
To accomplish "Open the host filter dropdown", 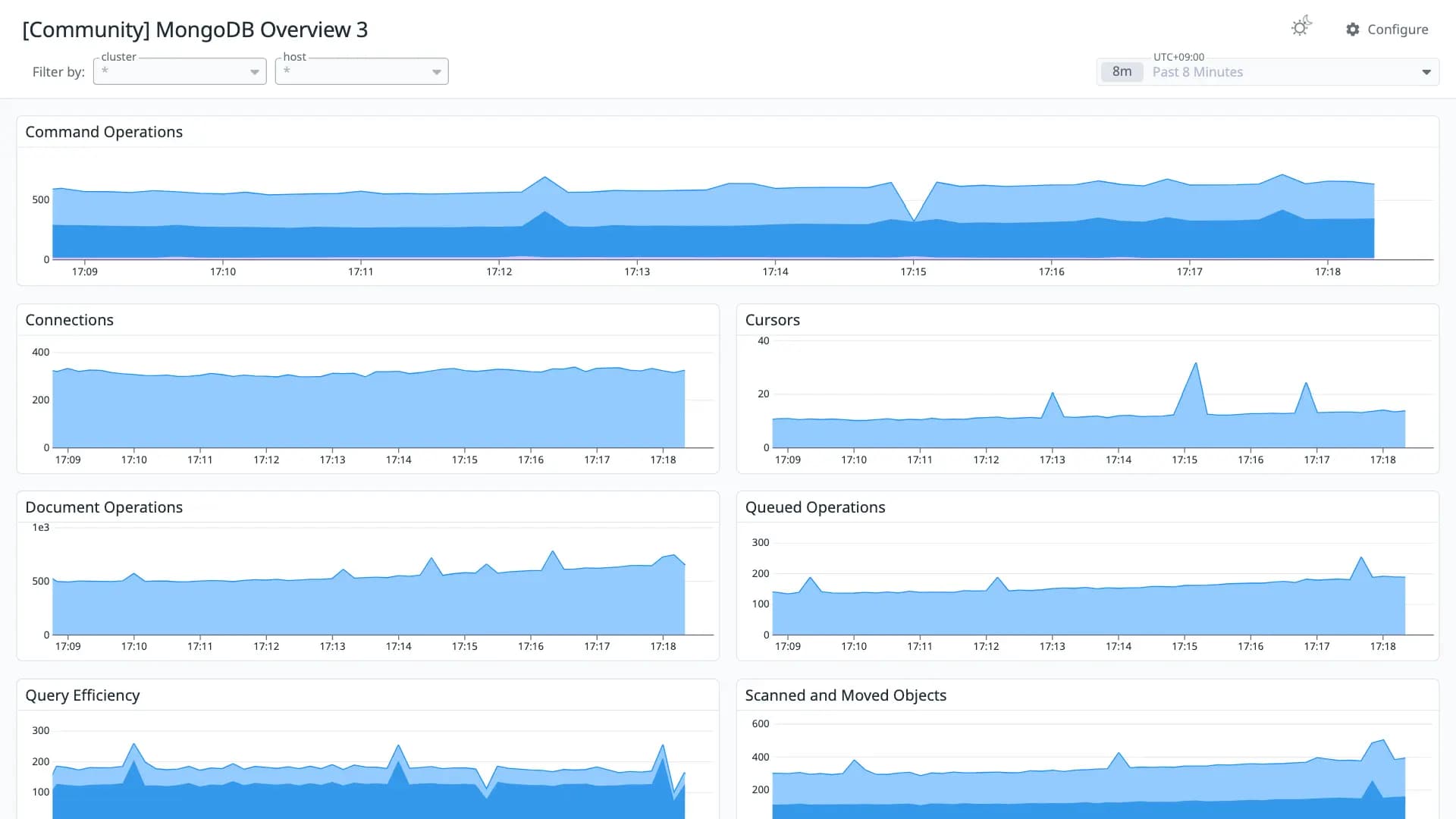I will [362, 71].
